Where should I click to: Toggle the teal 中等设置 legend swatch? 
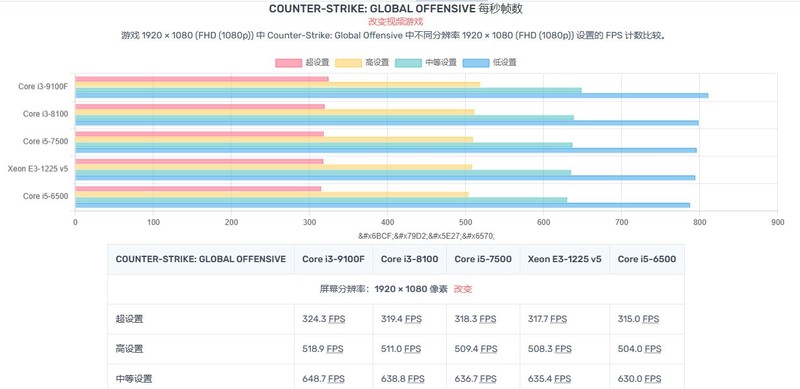pos(408,63)
